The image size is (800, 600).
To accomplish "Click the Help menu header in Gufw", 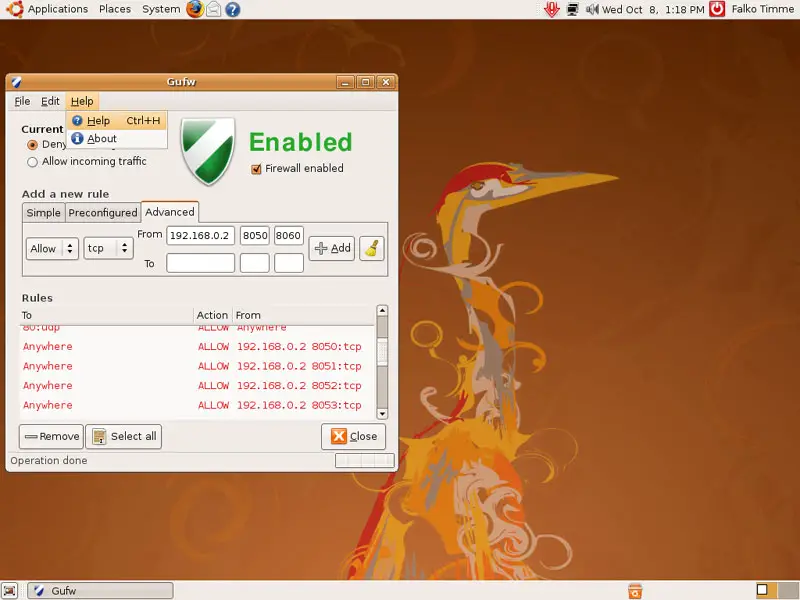I will [x=82, y=101].
